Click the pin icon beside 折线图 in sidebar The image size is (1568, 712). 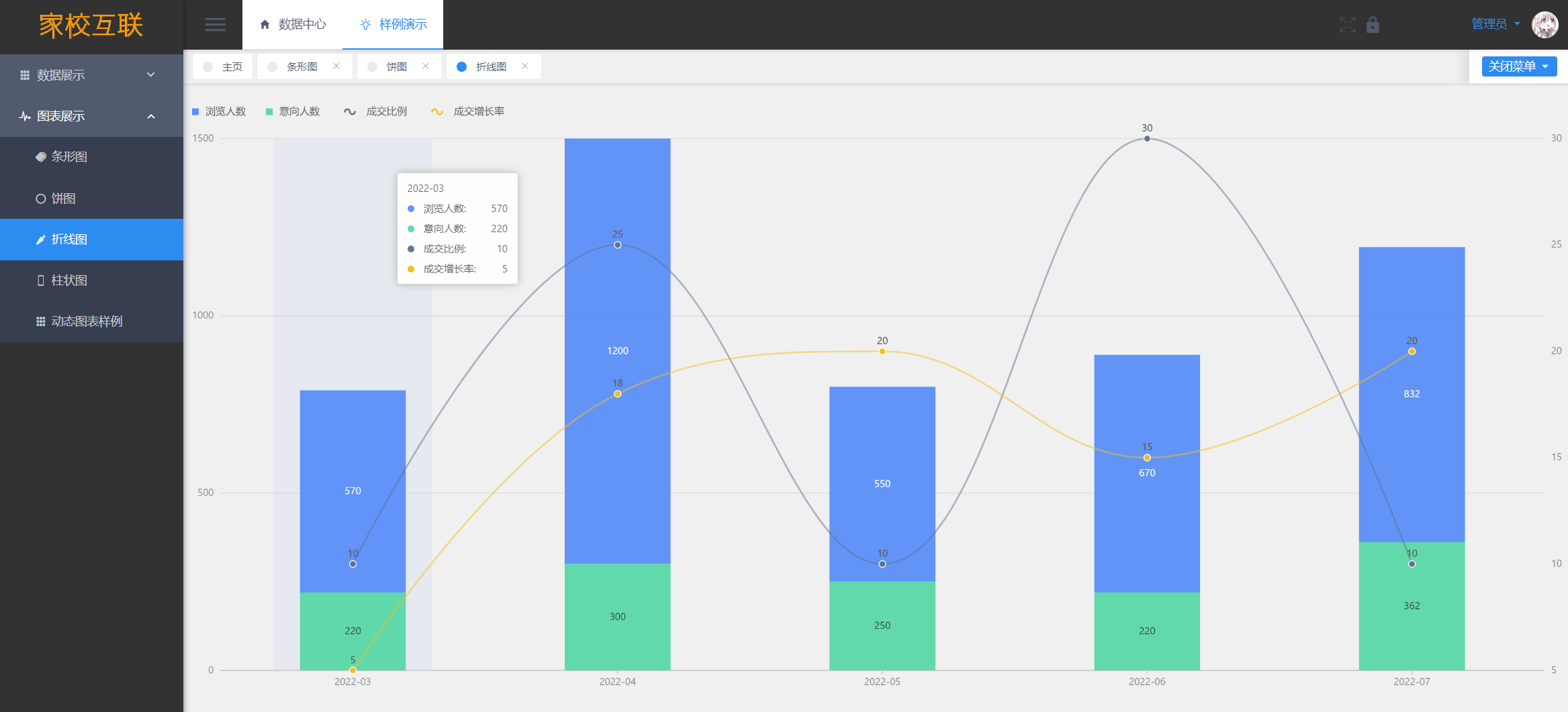tap(41, 240)
